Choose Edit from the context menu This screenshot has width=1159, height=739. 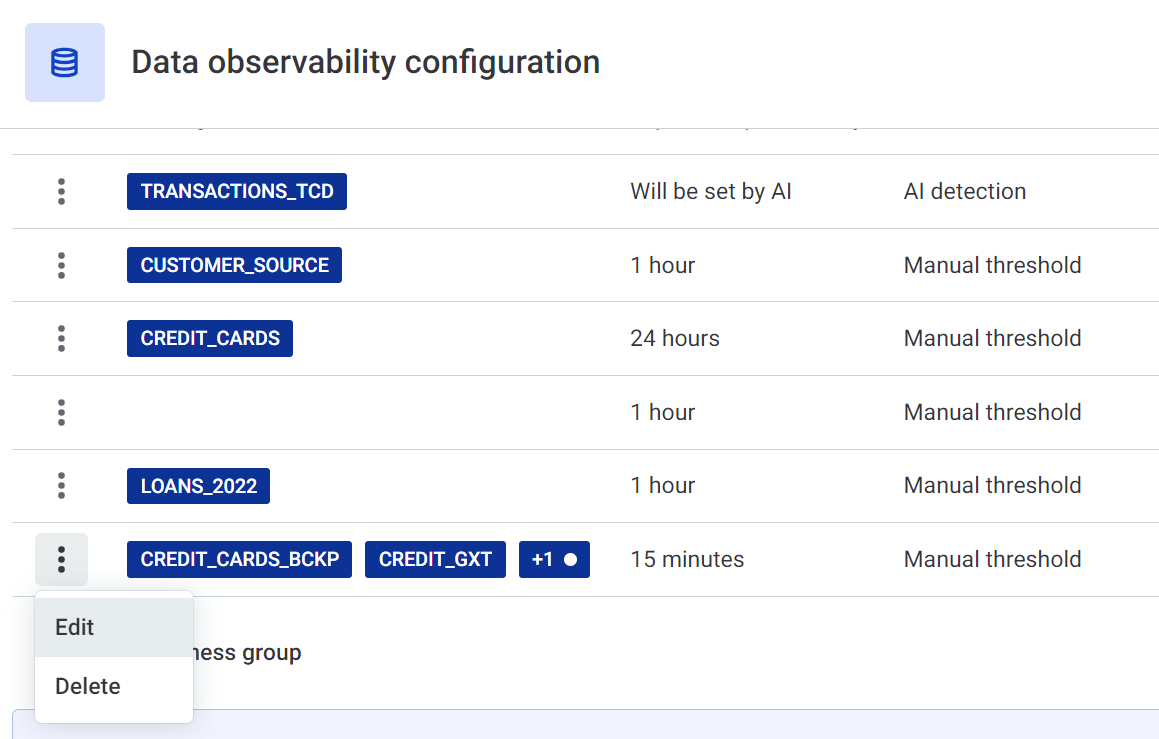75,627
